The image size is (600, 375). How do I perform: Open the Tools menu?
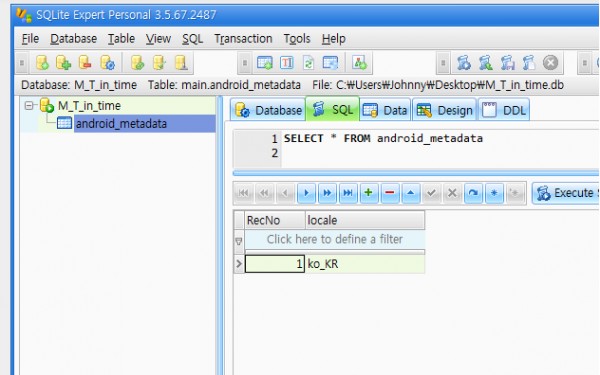pyautogui.click(x=297, y=39)
